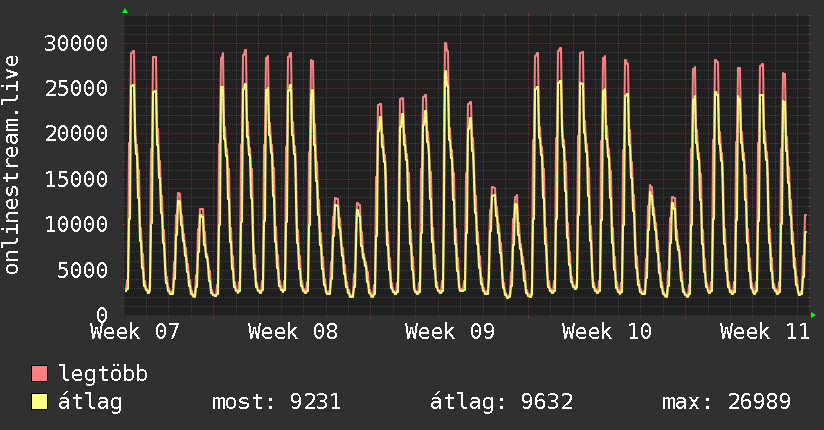Click the Week 09 axis label
The height and width of the screenshot is (430, 824).
click(x=450, y=332)
